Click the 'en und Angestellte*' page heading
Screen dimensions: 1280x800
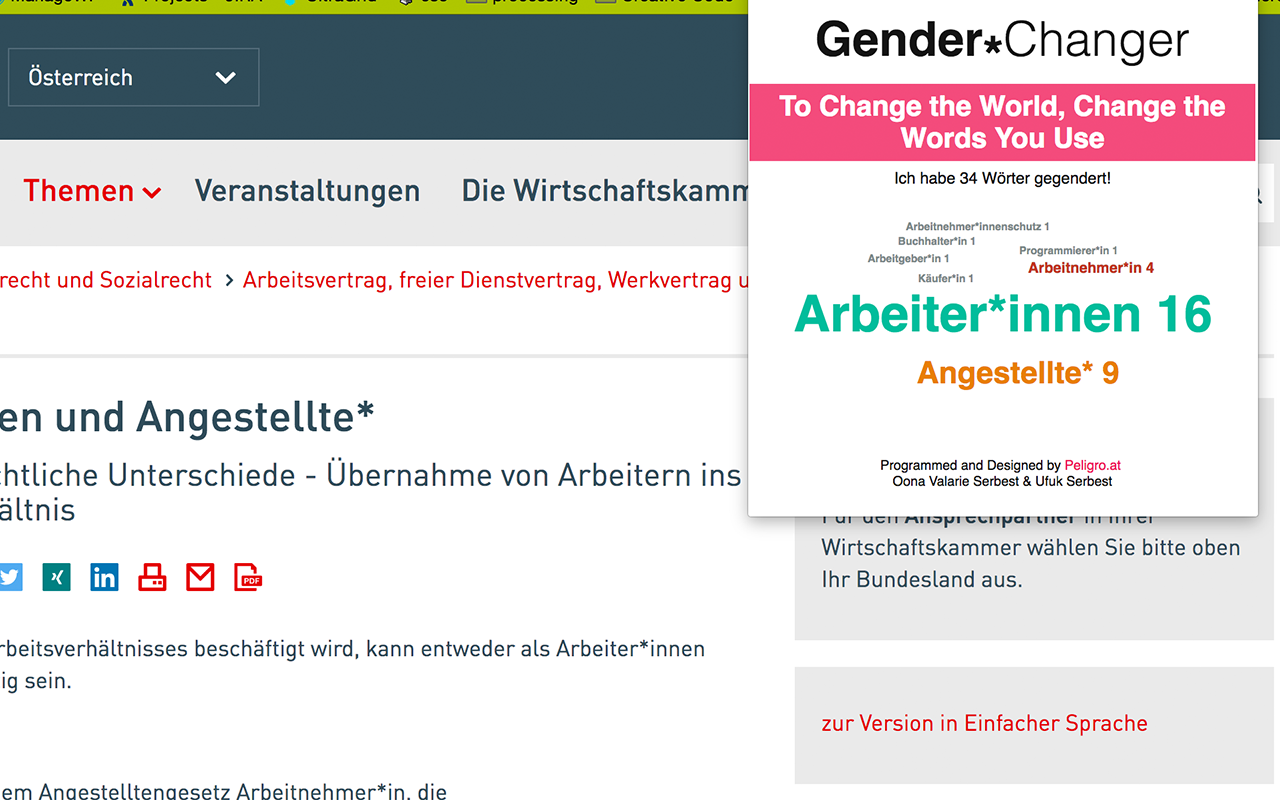(187, 418)
